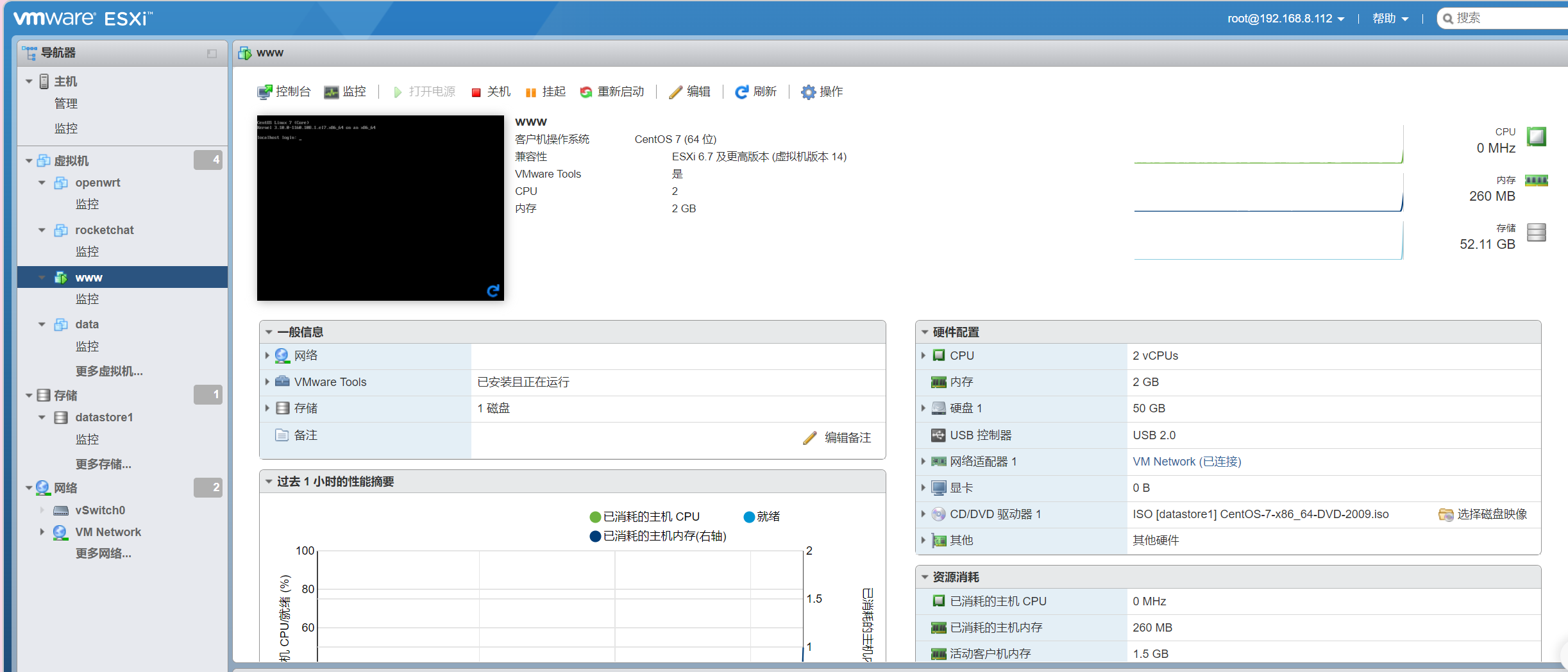The height and width of the screenshot is (672, 1568).
Task: Expand the 网络适配器 1 row
Action: point(923,461)
